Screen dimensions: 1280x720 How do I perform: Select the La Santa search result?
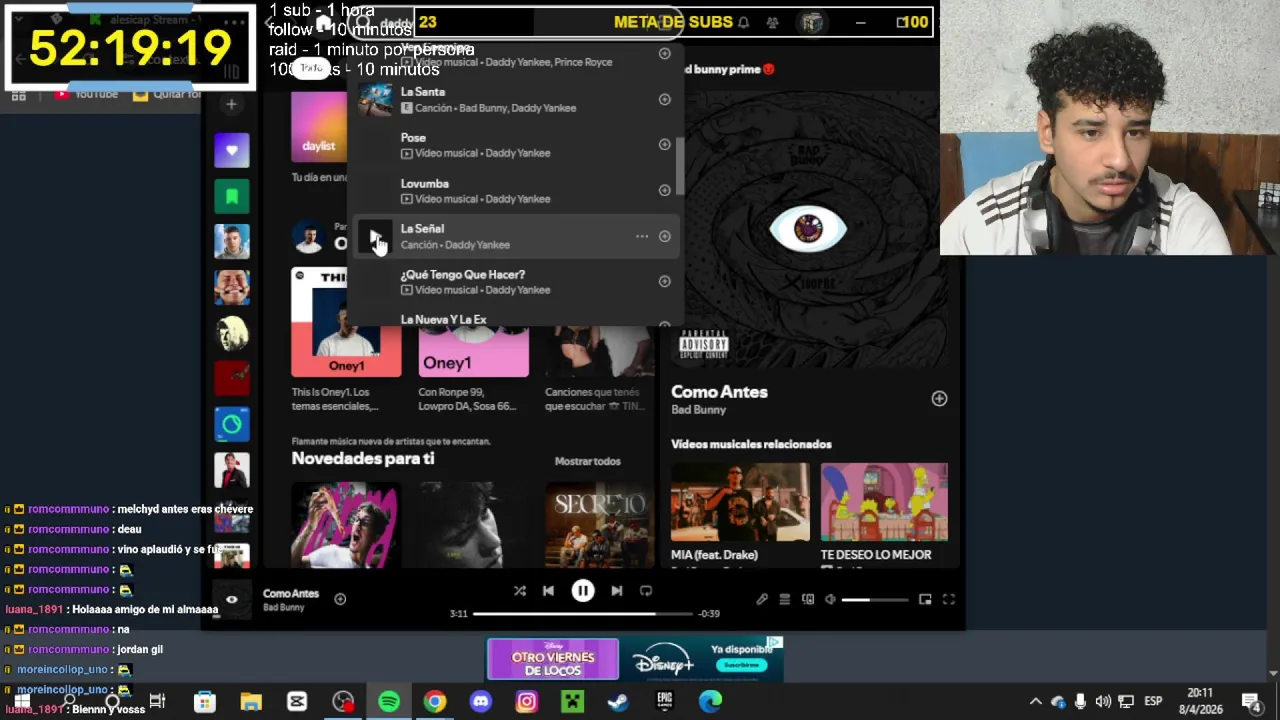[x=515, y=99]
